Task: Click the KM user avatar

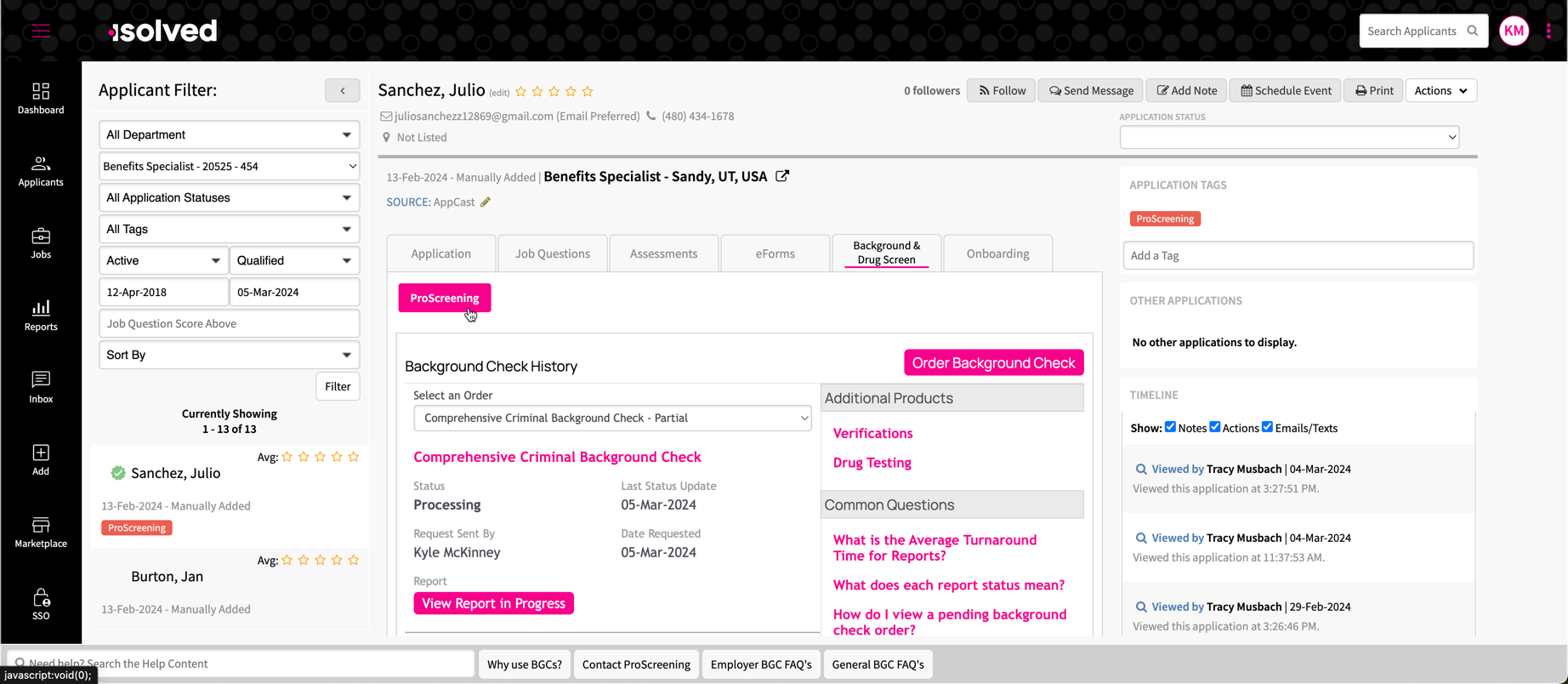Action: [x=1514, y=31]
